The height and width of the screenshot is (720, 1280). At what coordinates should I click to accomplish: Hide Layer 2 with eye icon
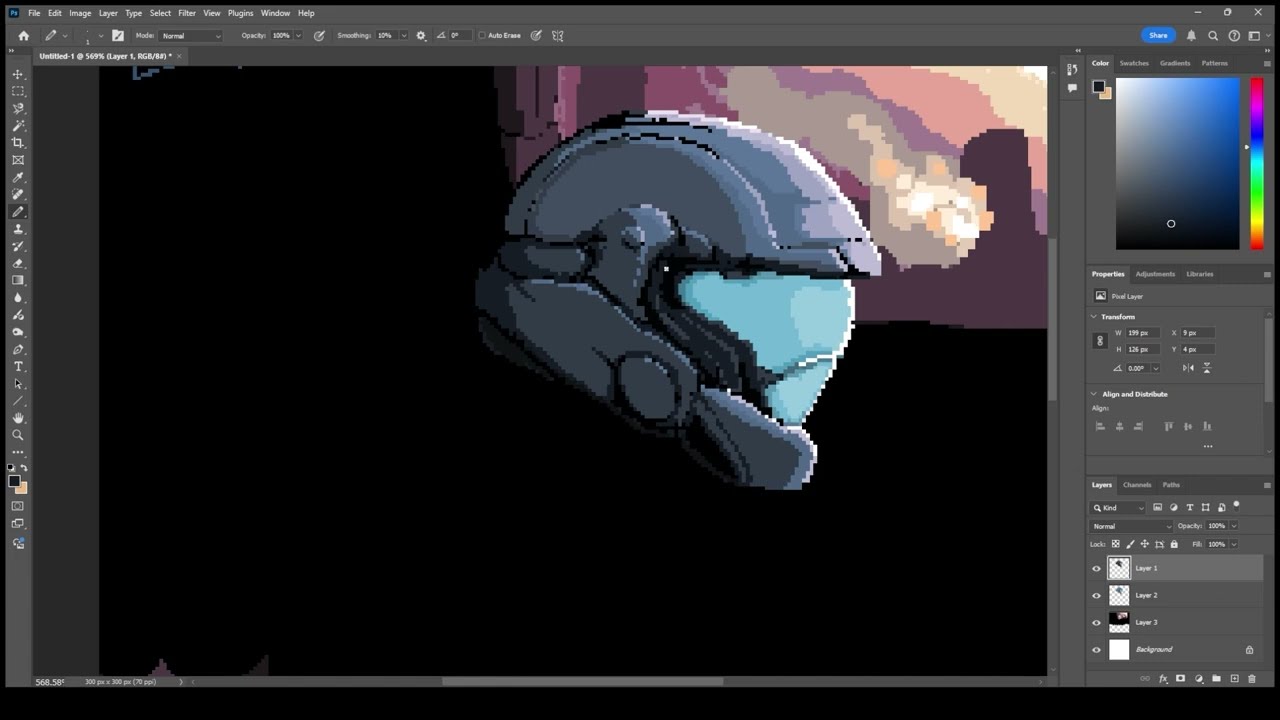pyautogui.click(x=1096, y=595)
